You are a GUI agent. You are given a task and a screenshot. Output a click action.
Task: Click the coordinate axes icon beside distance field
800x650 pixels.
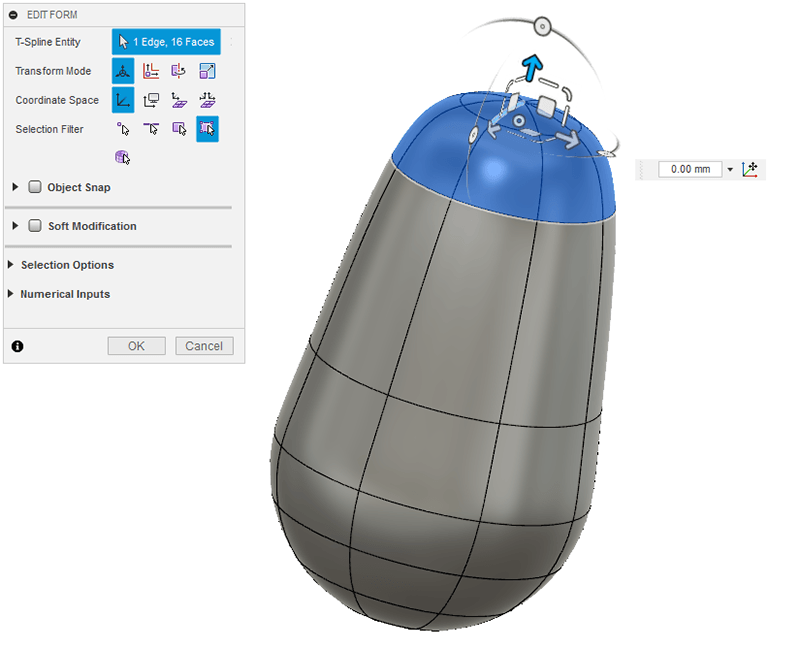(x=750, y=169)
